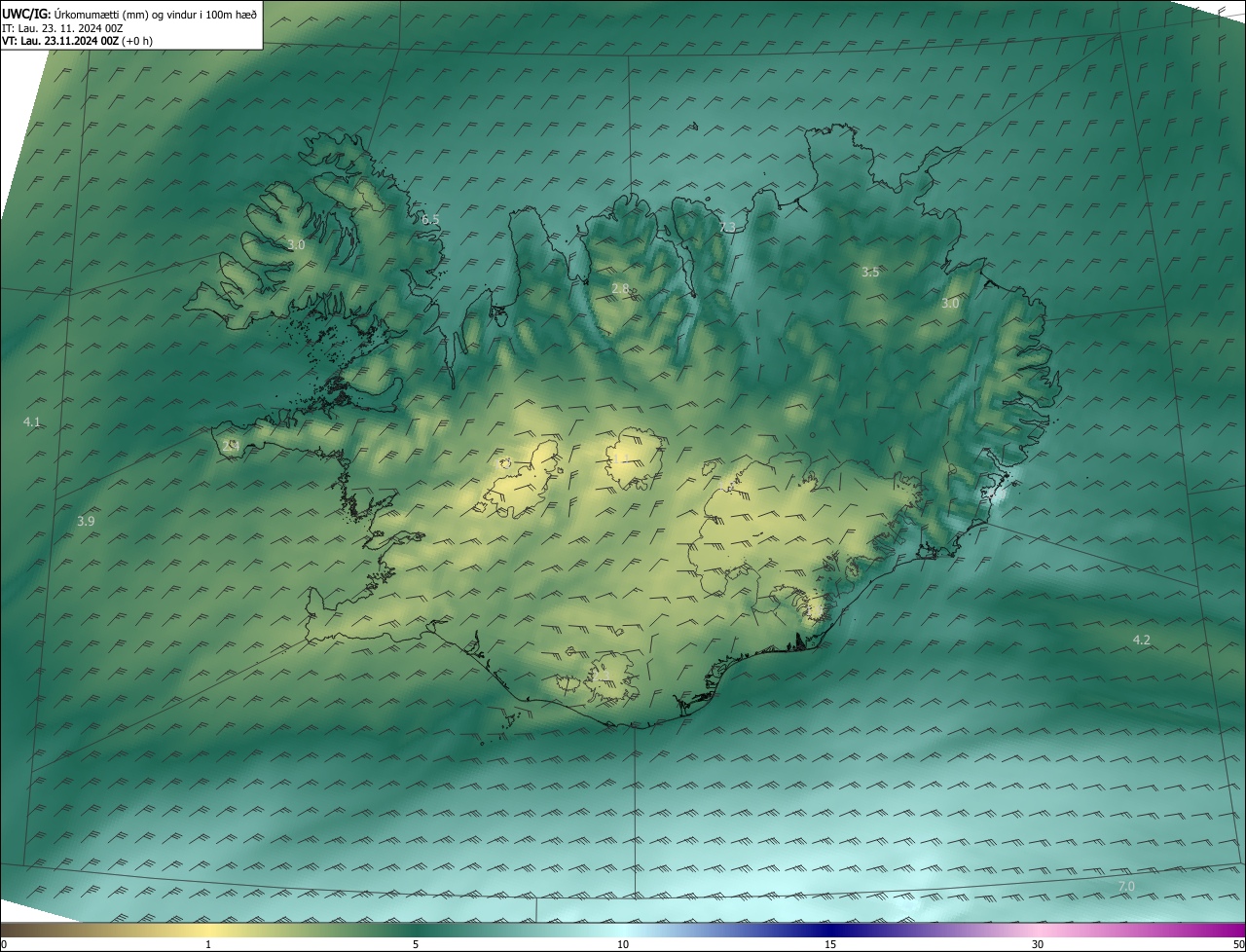Click the 4.2 value label over the ocean

click(1141, 641)
